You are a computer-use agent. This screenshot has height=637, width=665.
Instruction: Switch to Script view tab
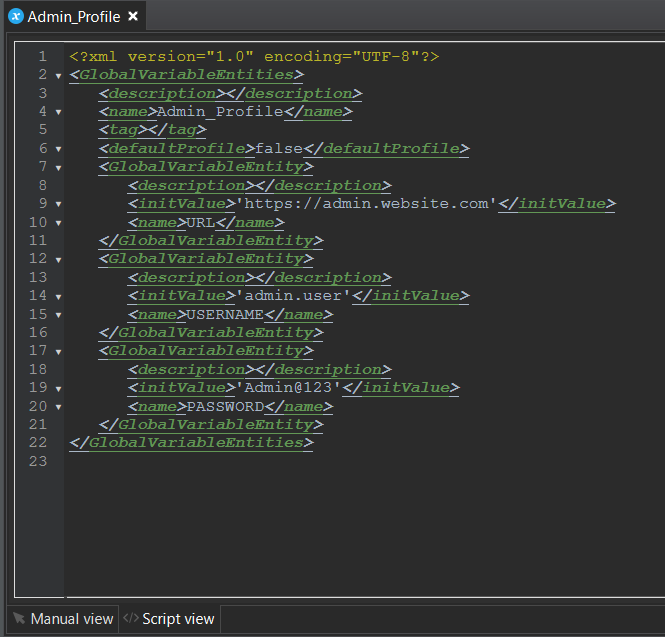[169, 619]
